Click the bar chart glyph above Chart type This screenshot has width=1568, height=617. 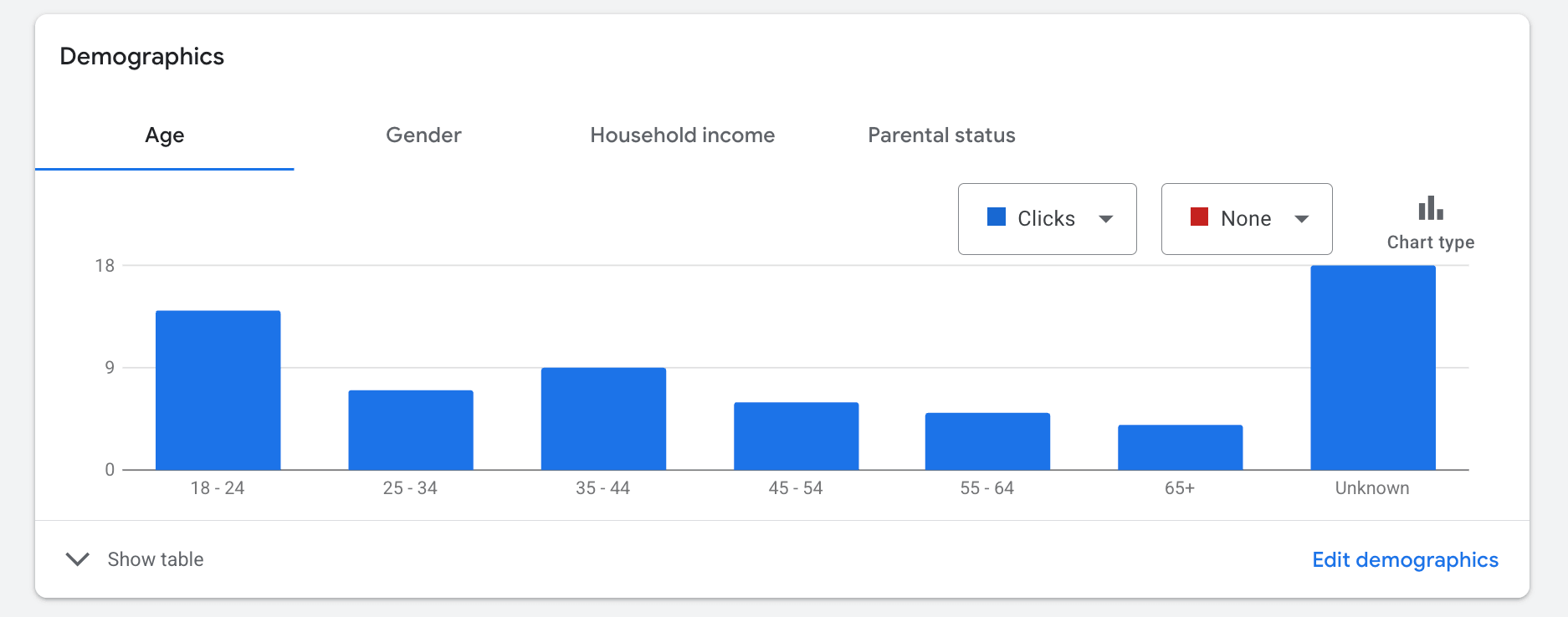tap(1430, 207)
